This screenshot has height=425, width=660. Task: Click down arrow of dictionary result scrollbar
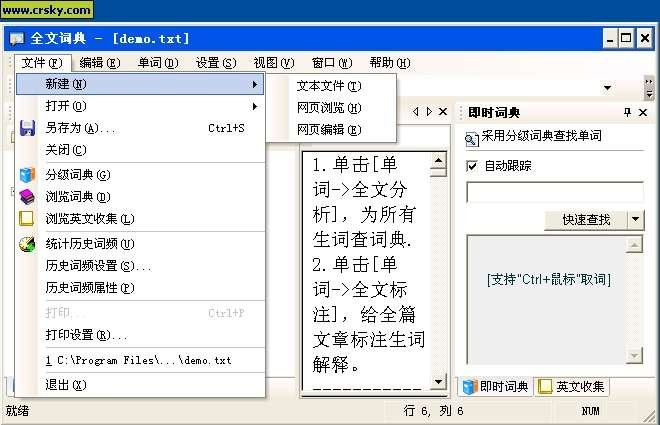coord(634,356)
